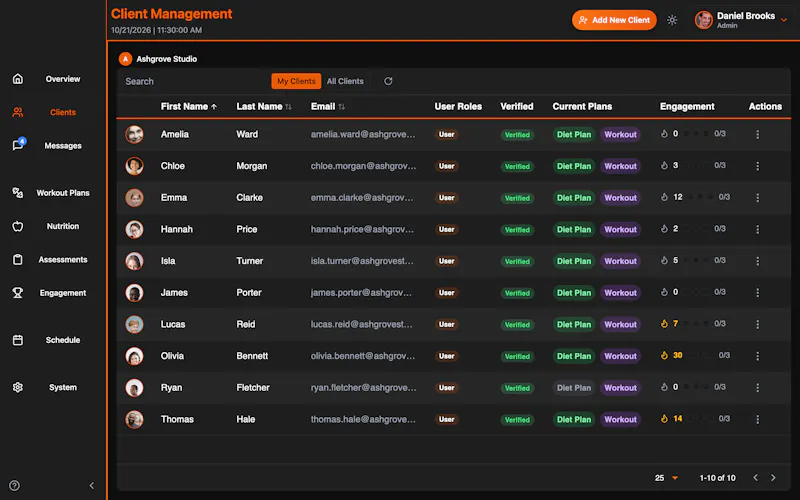
Task: Click Daniel Brooks profile avatar
Action: coord(704,20)
